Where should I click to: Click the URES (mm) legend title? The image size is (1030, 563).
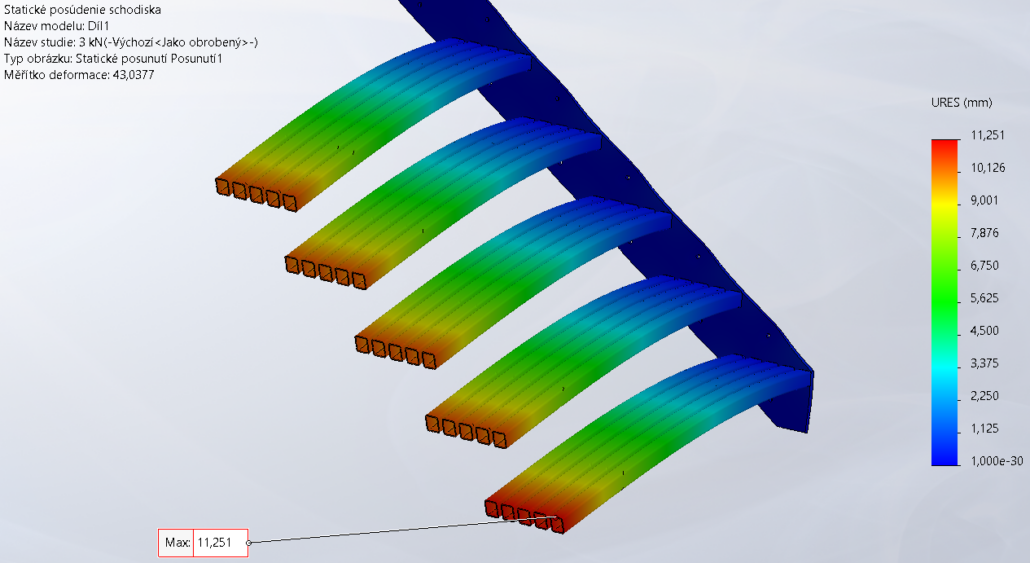click(x=961, y=102)
